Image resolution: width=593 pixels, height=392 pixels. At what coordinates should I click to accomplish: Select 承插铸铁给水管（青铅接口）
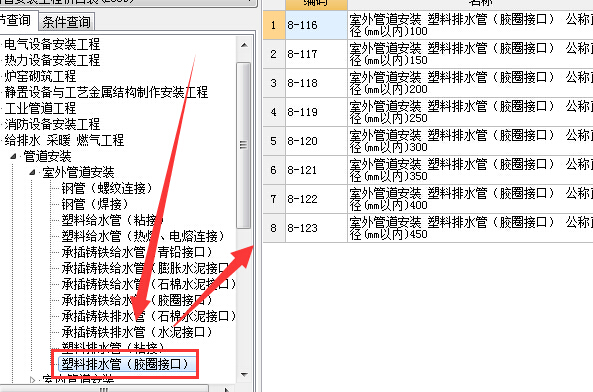[x=137, y=252]
